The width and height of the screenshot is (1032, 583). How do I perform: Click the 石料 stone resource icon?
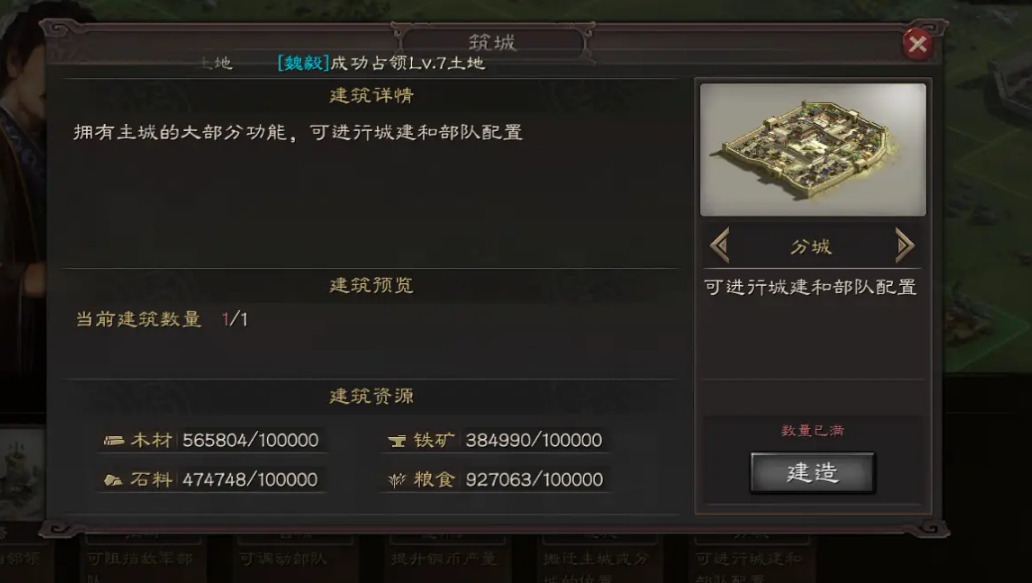pos(113,480)
